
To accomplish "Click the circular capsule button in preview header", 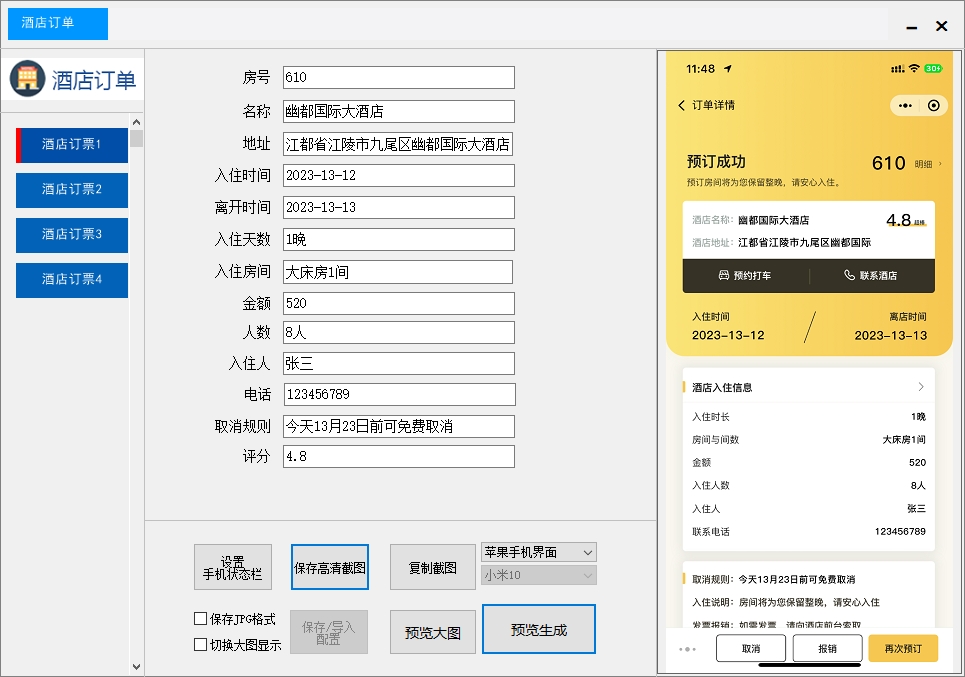I will pos(933,105).
